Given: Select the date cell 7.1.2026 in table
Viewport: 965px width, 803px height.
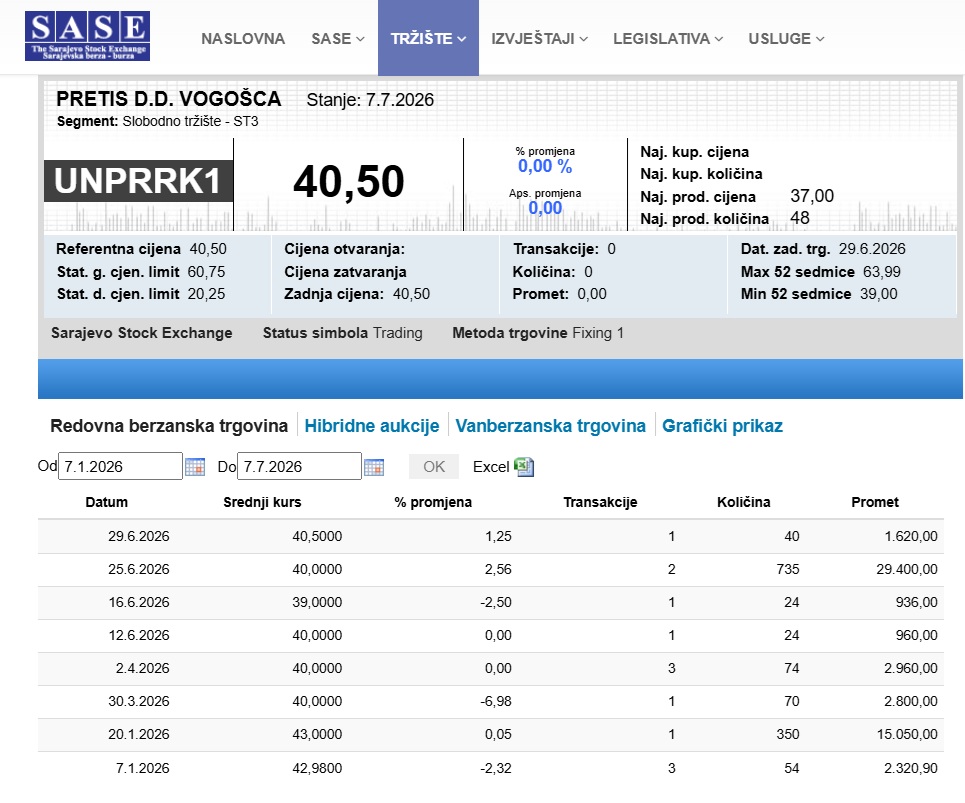Looking at the screenshot, I should 142,768.
